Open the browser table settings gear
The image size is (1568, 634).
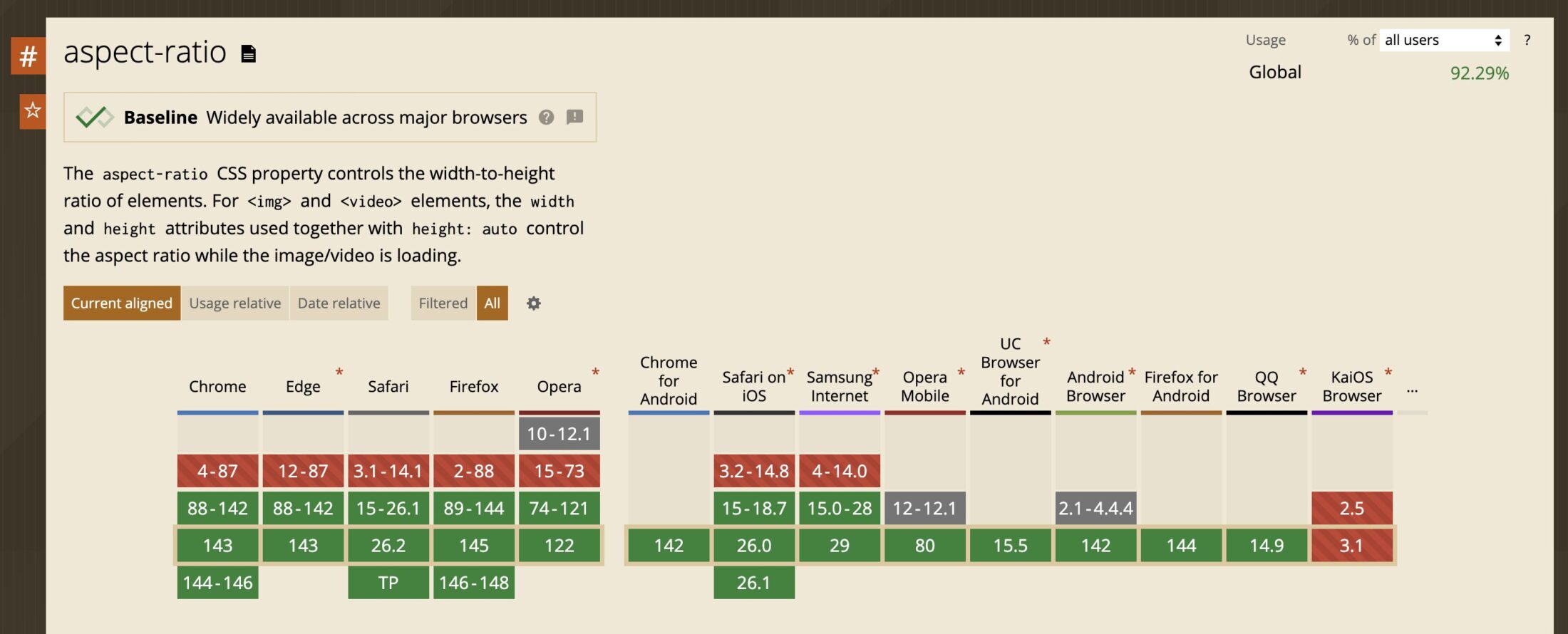pyautogui.click(x=533, y=303)
